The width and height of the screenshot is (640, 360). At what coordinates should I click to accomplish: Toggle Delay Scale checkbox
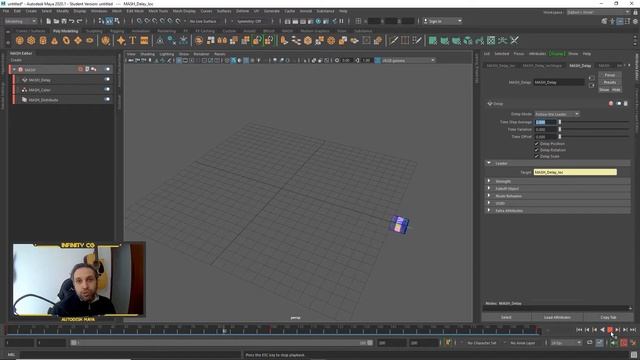tap(537, 156)
